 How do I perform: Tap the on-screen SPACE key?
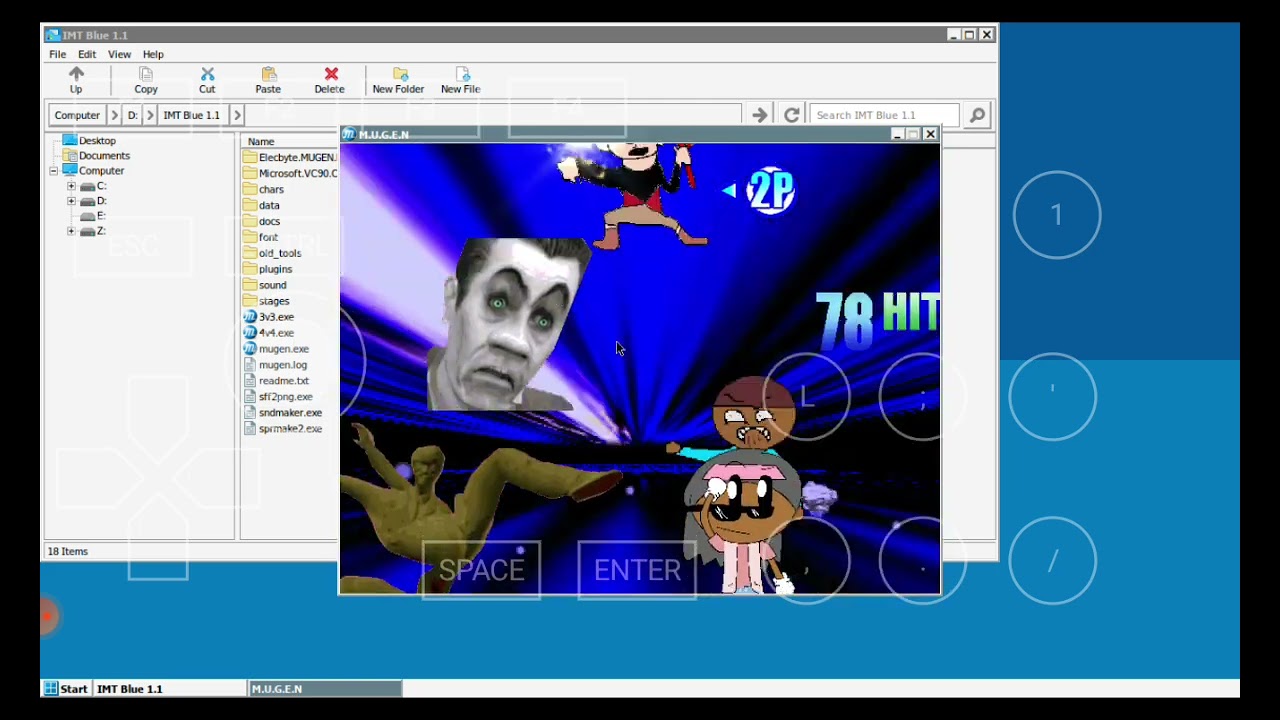481,570
